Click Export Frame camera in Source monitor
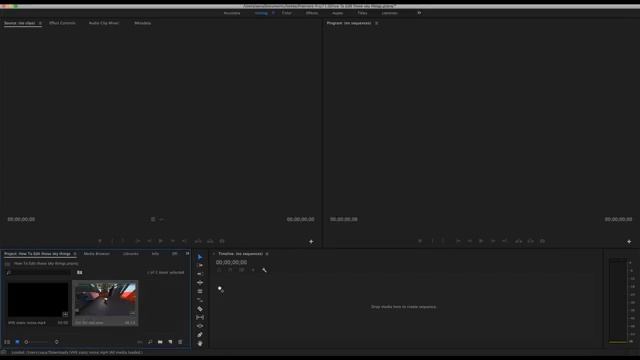 pos(222,241)
